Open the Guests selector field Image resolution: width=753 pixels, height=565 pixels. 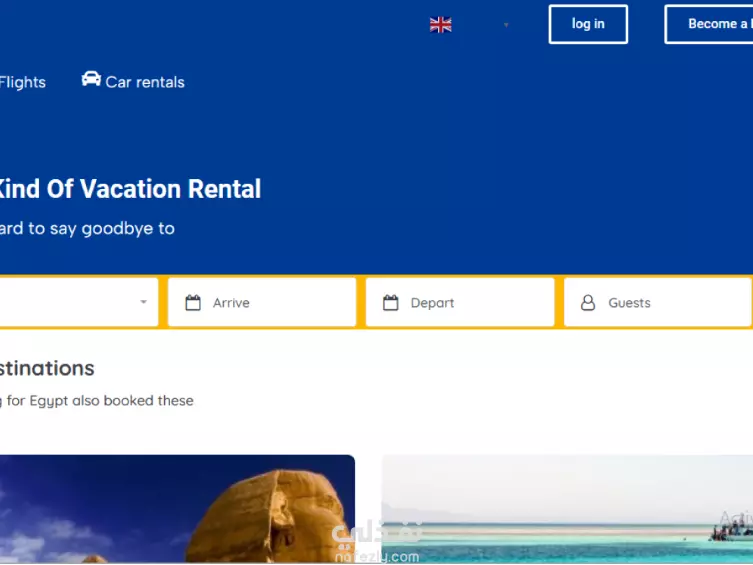[x=658, y=302]
